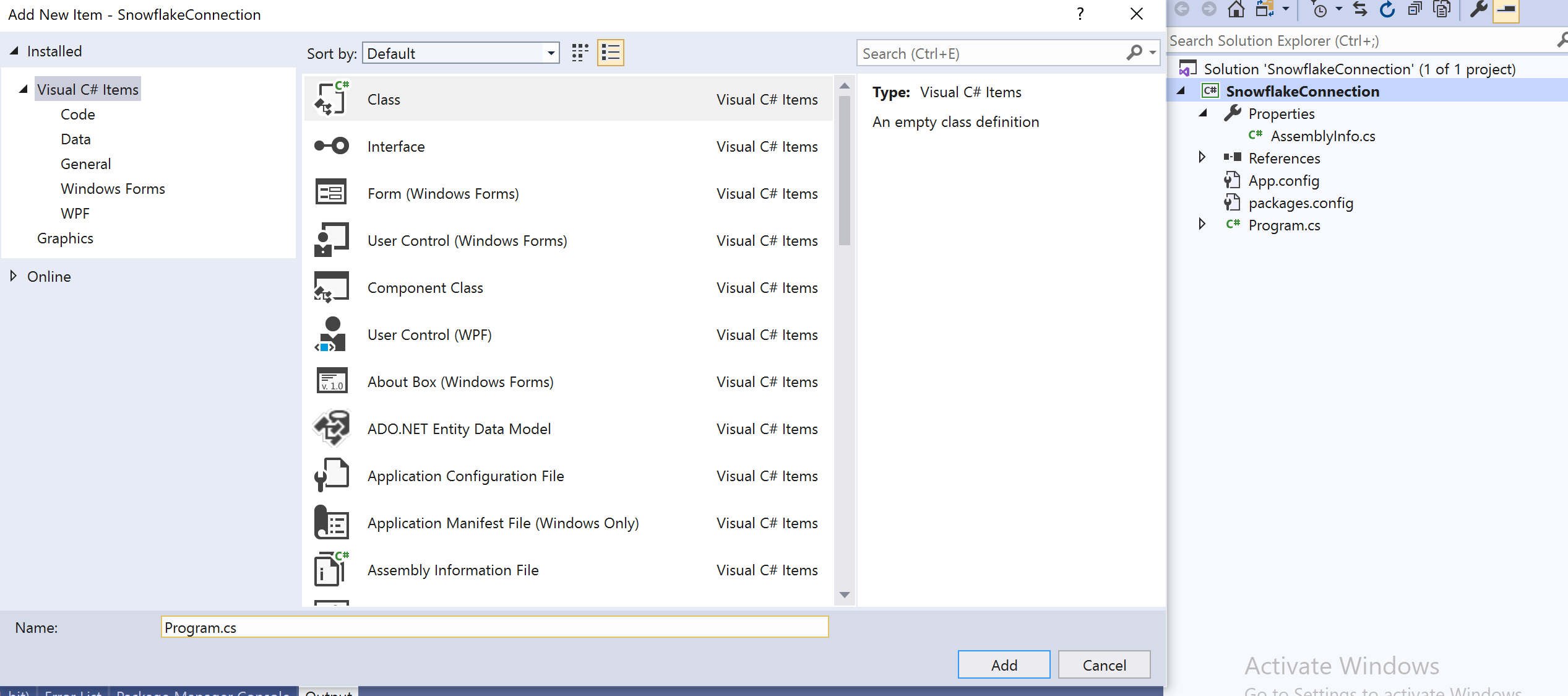Select the Form (Windows Forms) icon
This screenshot has height=696, width=1568.
(331, 193)
